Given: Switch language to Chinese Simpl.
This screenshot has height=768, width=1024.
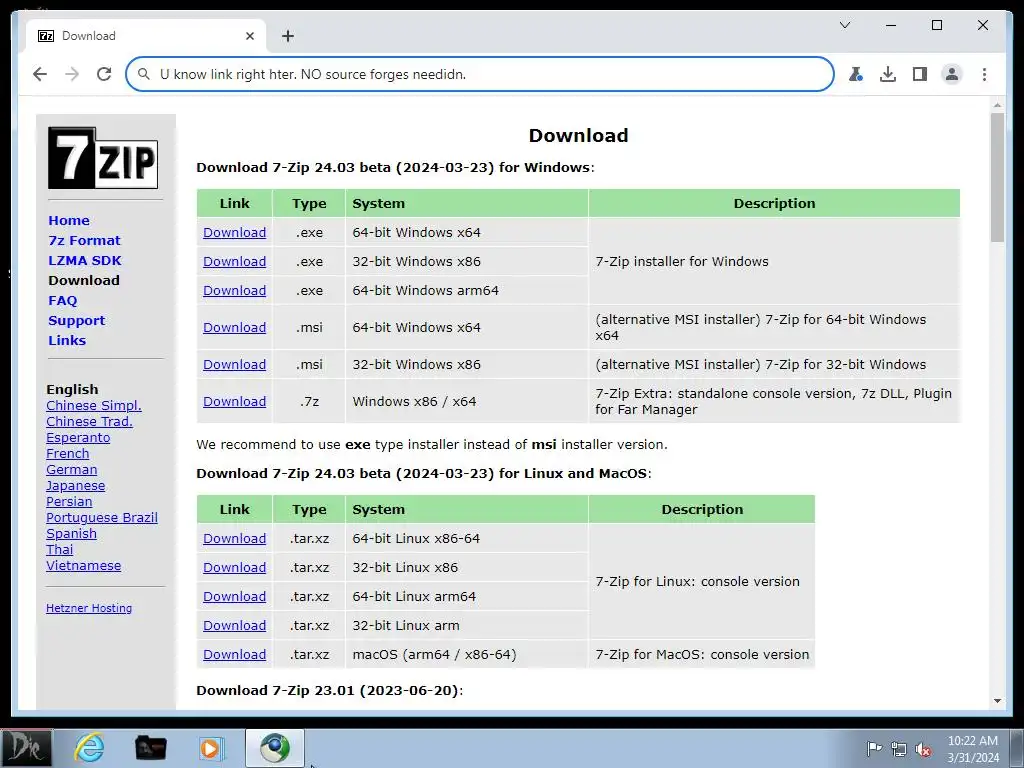Looking at the screenshot, I should pos(94,406).
